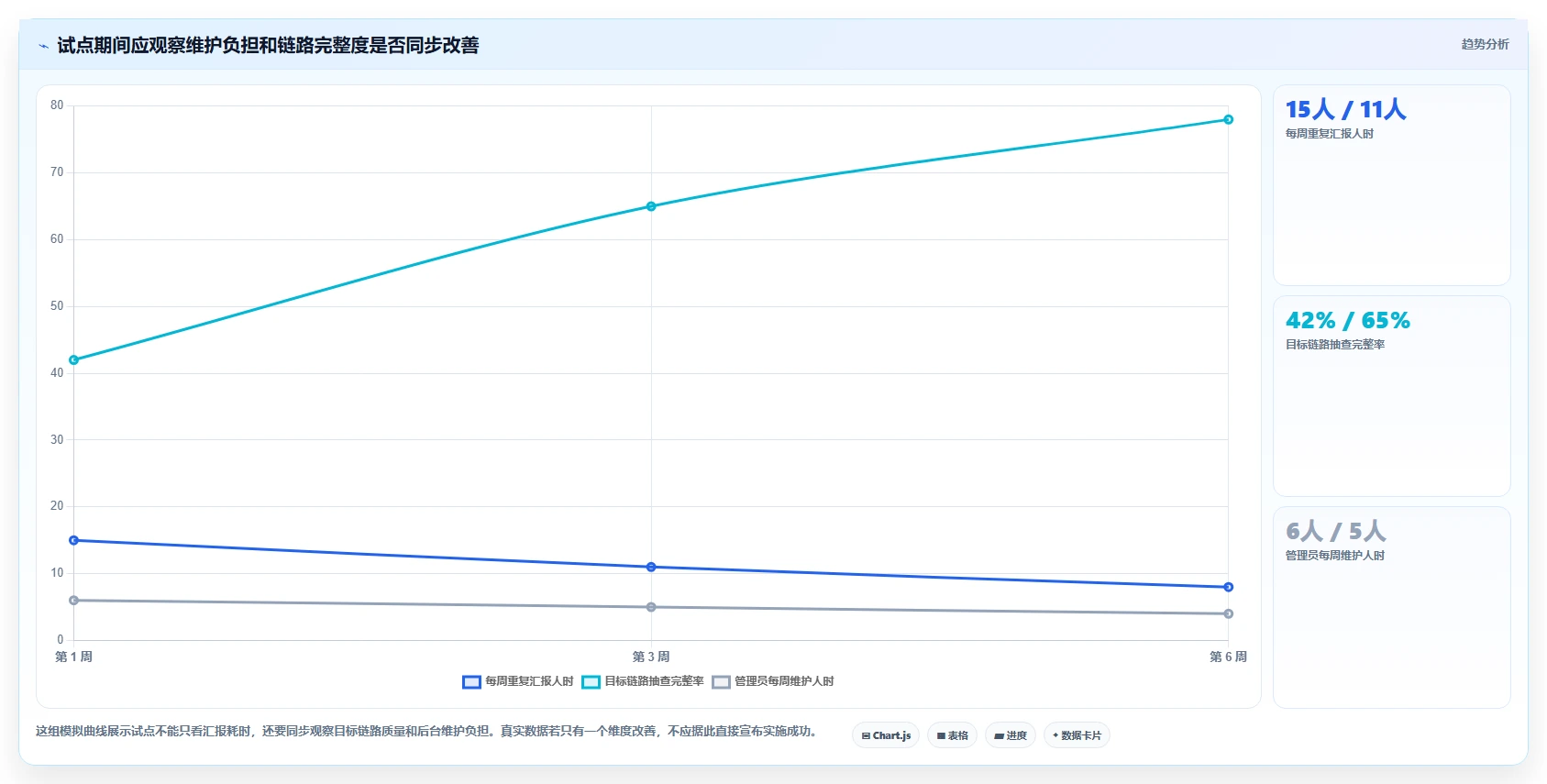Click the 6人 / 5人 metric value
1547x784 pixels.
(1335, 532)
